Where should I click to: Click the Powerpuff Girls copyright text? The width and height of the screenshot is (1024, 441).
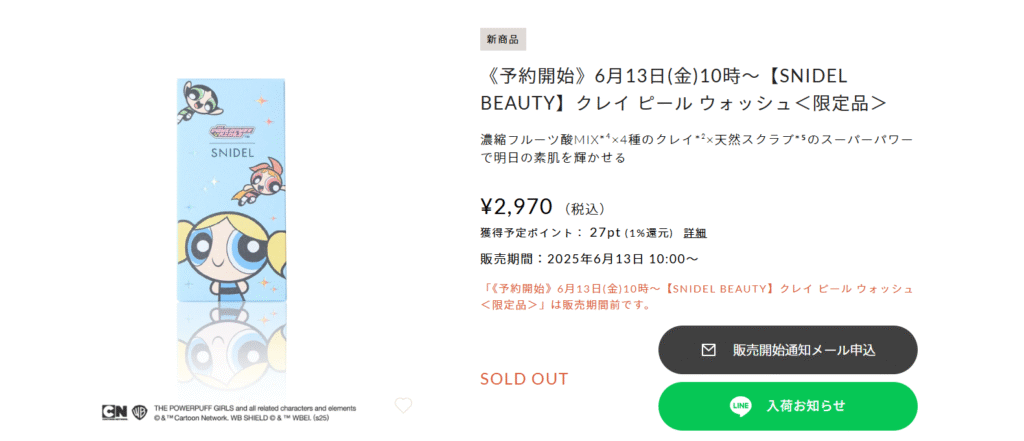(254, 412)
